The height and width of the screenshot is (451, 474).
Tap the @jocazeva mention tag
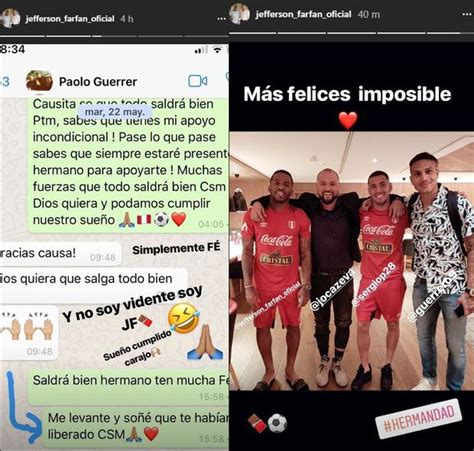click(x=332, y=291)
